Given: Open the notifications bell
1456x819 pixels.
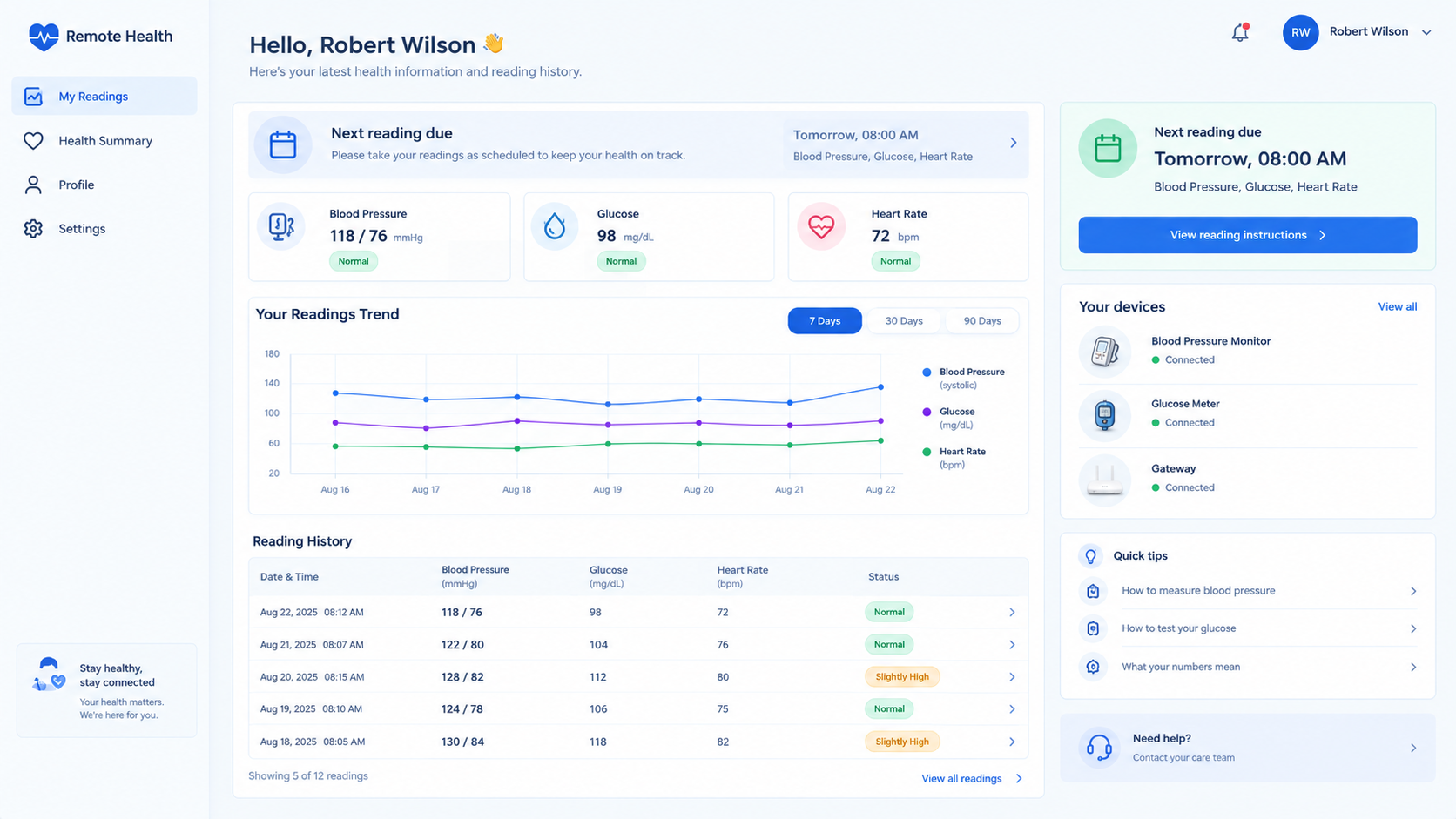Looking at the screenshot, I should [1240, 32].
